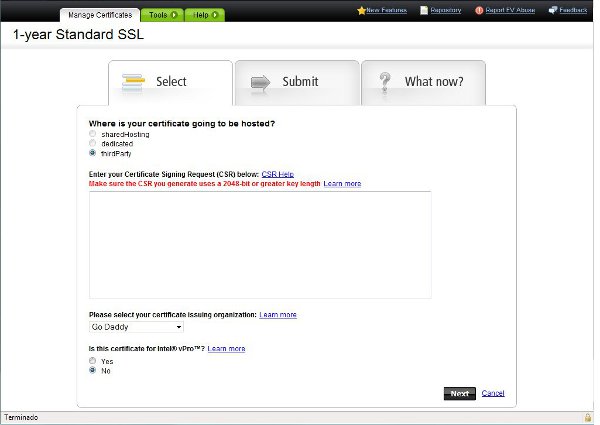Click inside the CSR text area
The height and width of the screenshot is (425, 600).
pos(260,245)
